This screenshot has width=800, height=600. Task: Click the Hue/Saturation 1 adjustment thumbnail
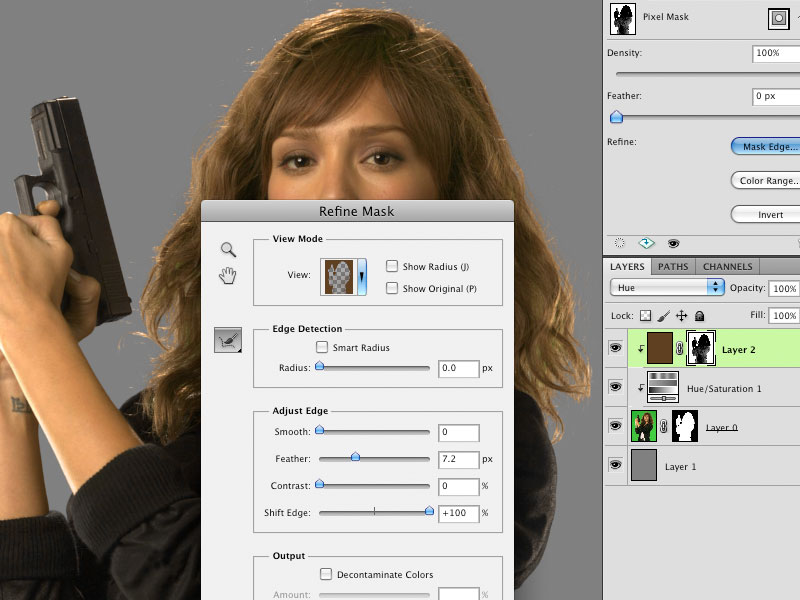662,388
